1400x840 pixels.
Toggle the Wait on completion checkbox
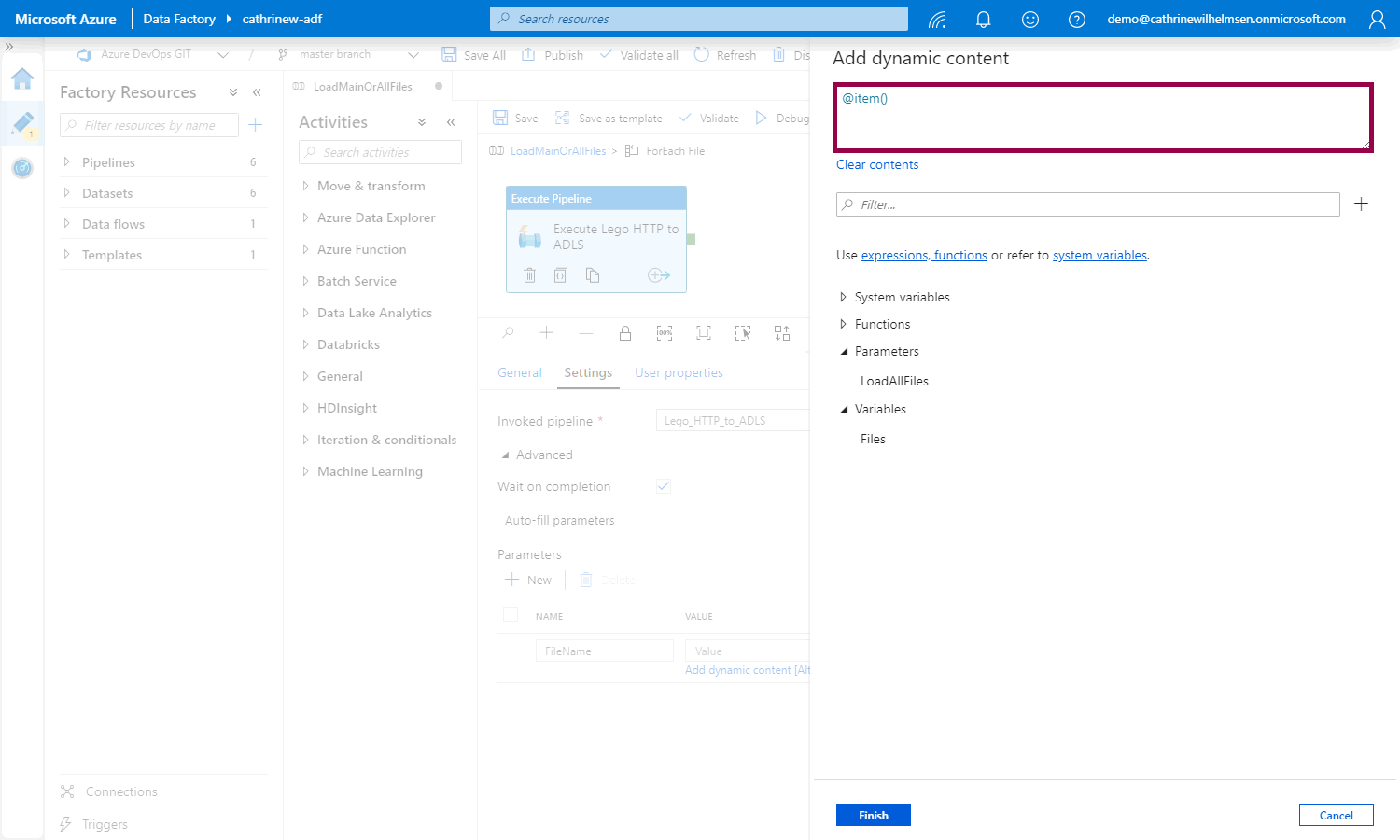(x=664, y=486)
